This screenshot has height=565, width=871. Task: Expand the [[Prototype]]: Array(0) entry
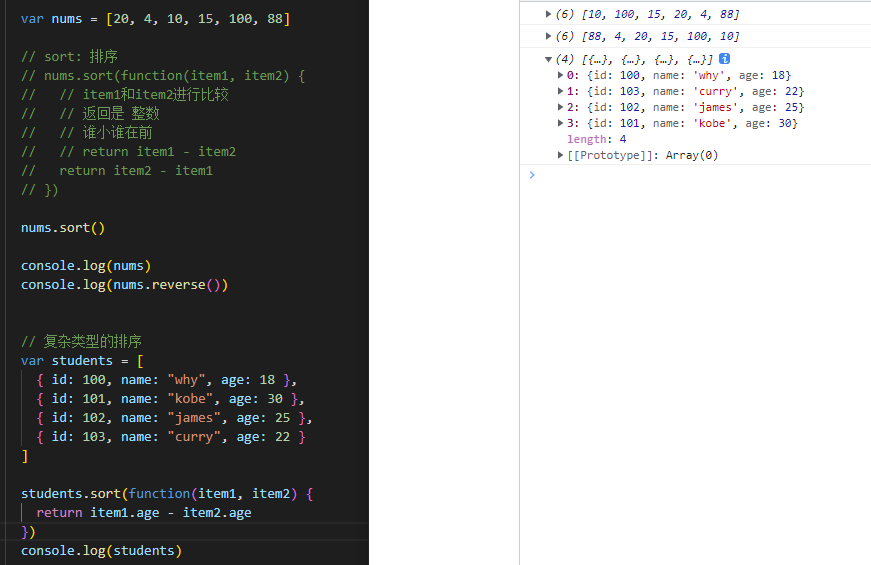(560, 155)
